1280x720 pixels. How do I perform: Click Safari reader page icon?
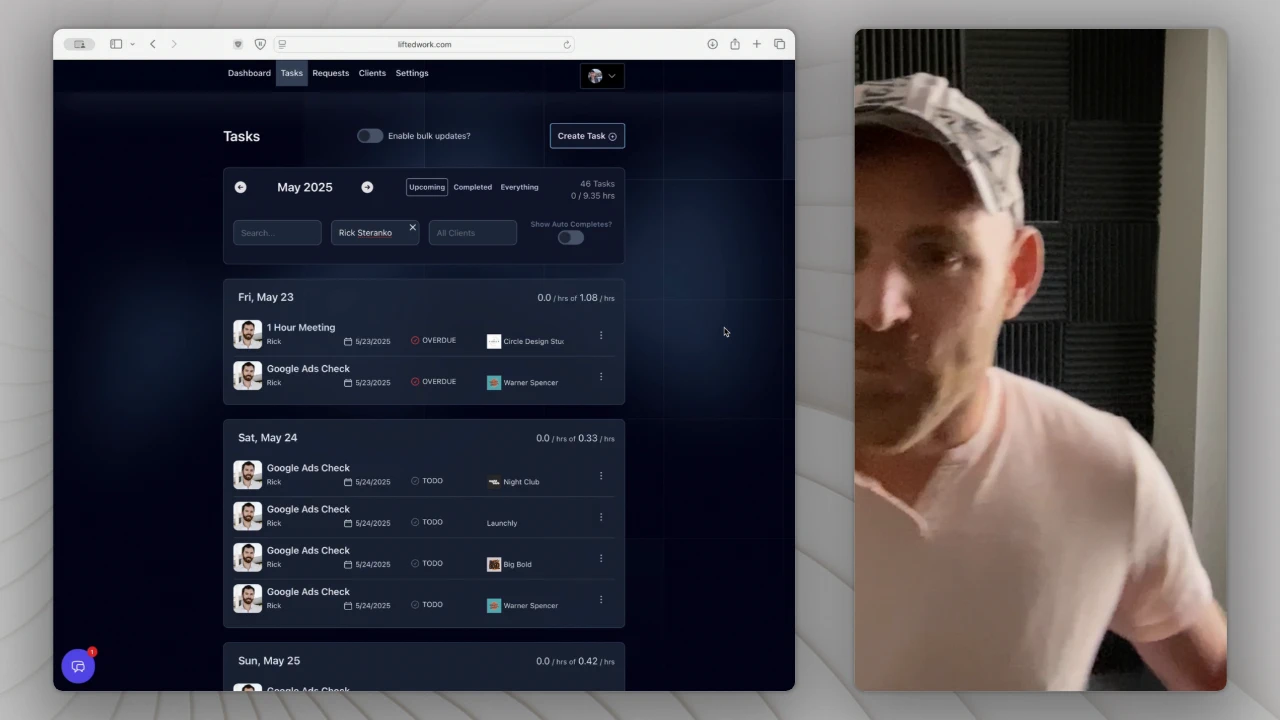point(282,44)
